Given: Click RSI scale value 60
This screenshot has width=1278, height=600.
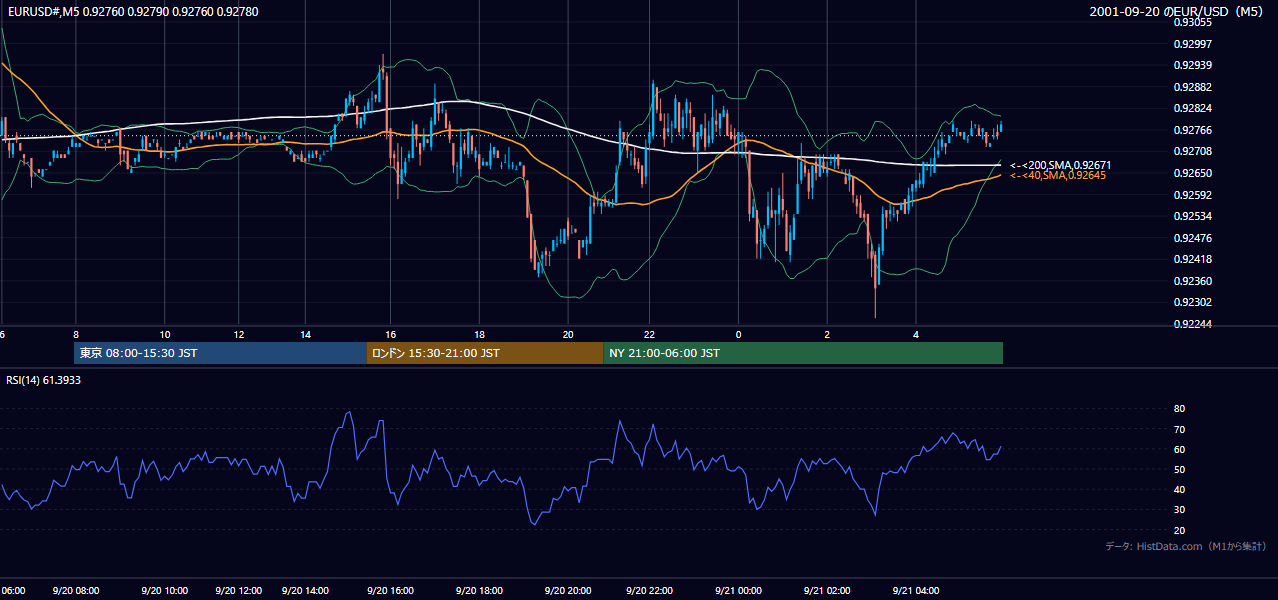Looking at the screenshot, I should pyautogui.click(x=1179, y=450).
